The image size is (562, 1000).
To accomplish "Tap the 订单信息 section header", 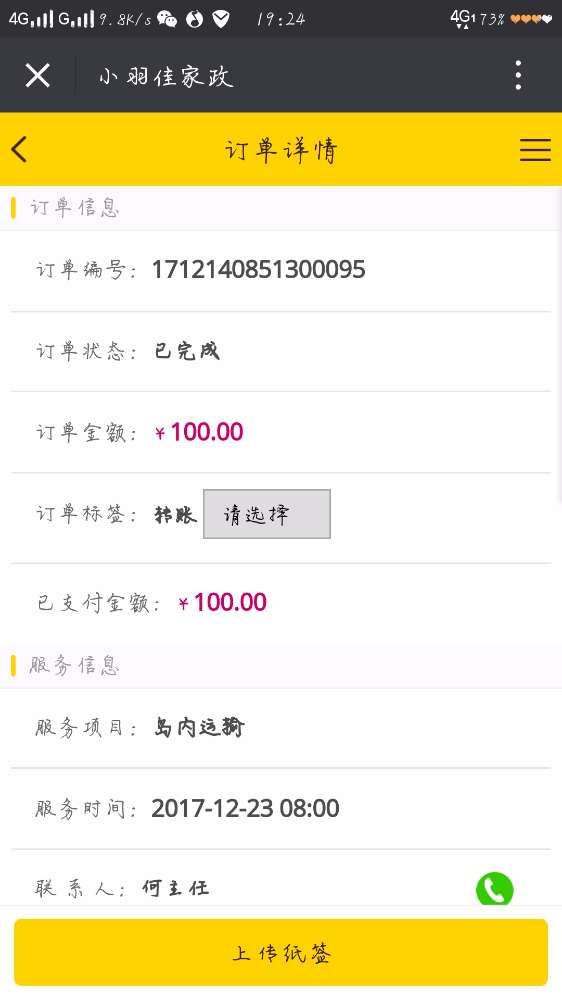I will [74, 208].
